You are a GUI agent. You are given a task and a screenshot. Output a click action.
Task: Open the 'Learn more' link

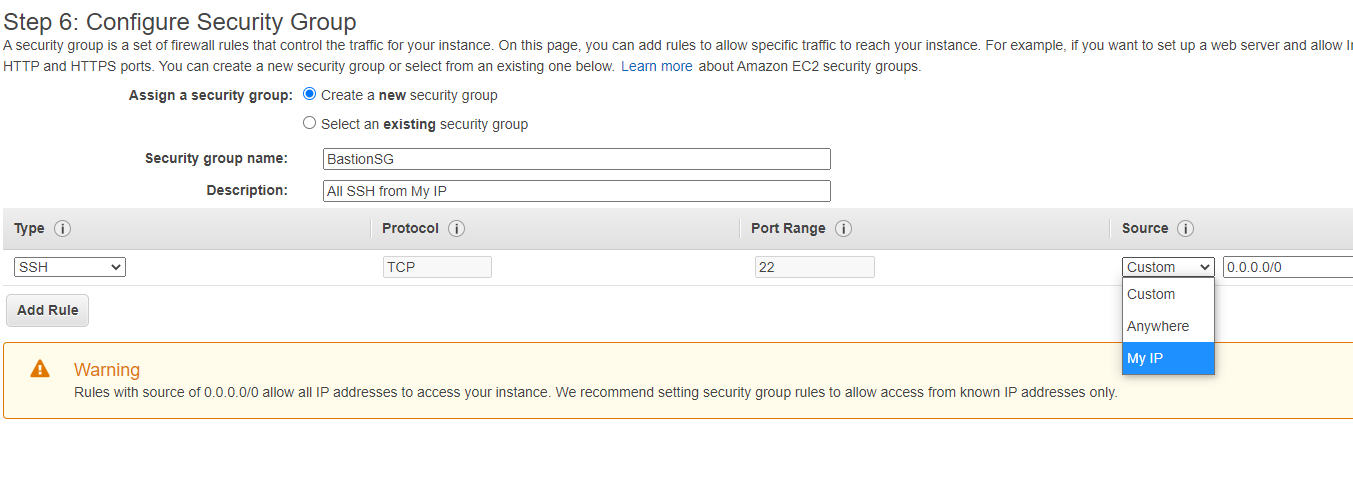tap(656, 67)
